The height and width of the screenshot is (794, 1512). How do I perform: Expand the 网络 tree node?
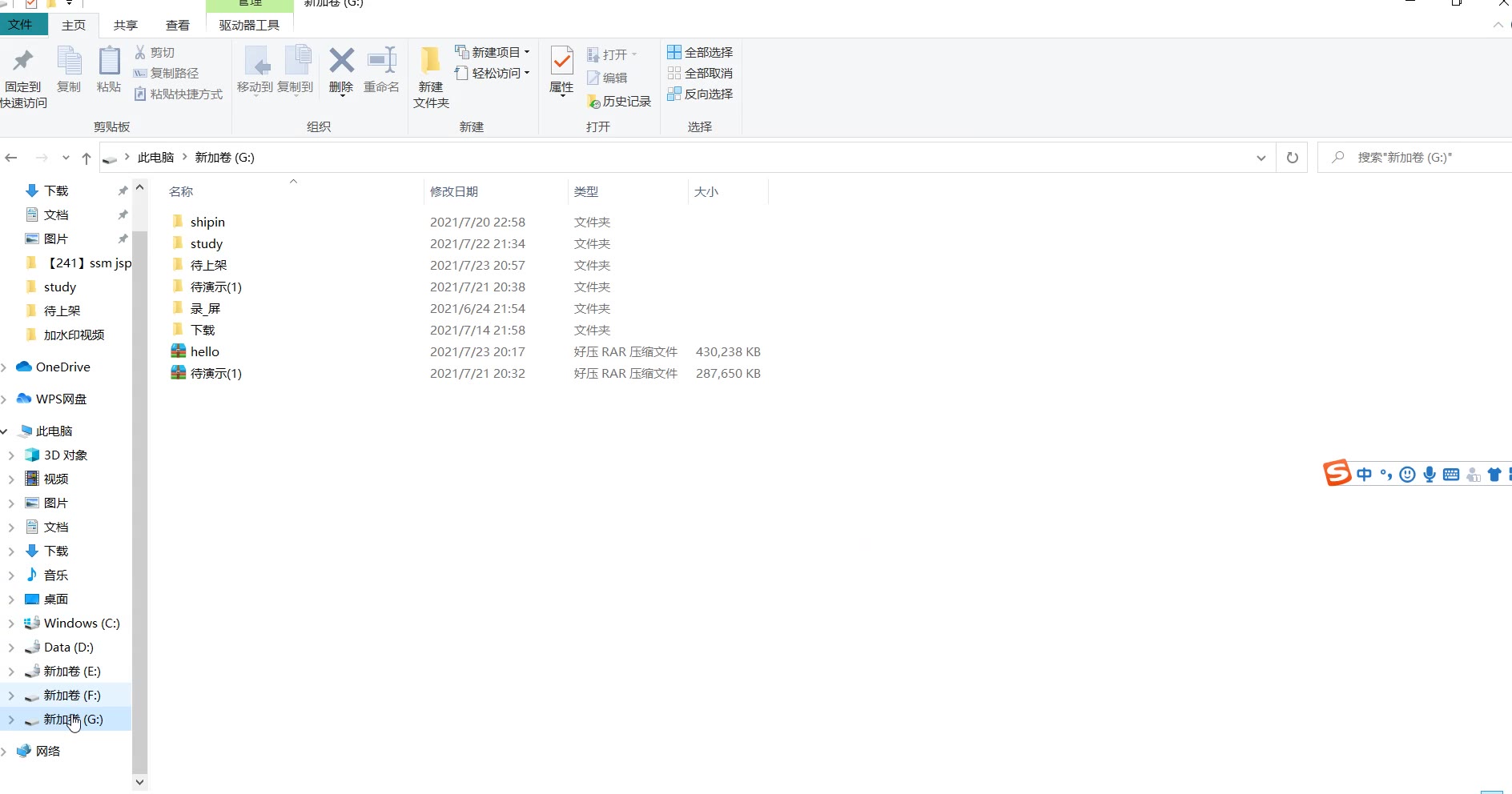click(x=4, y=752)
